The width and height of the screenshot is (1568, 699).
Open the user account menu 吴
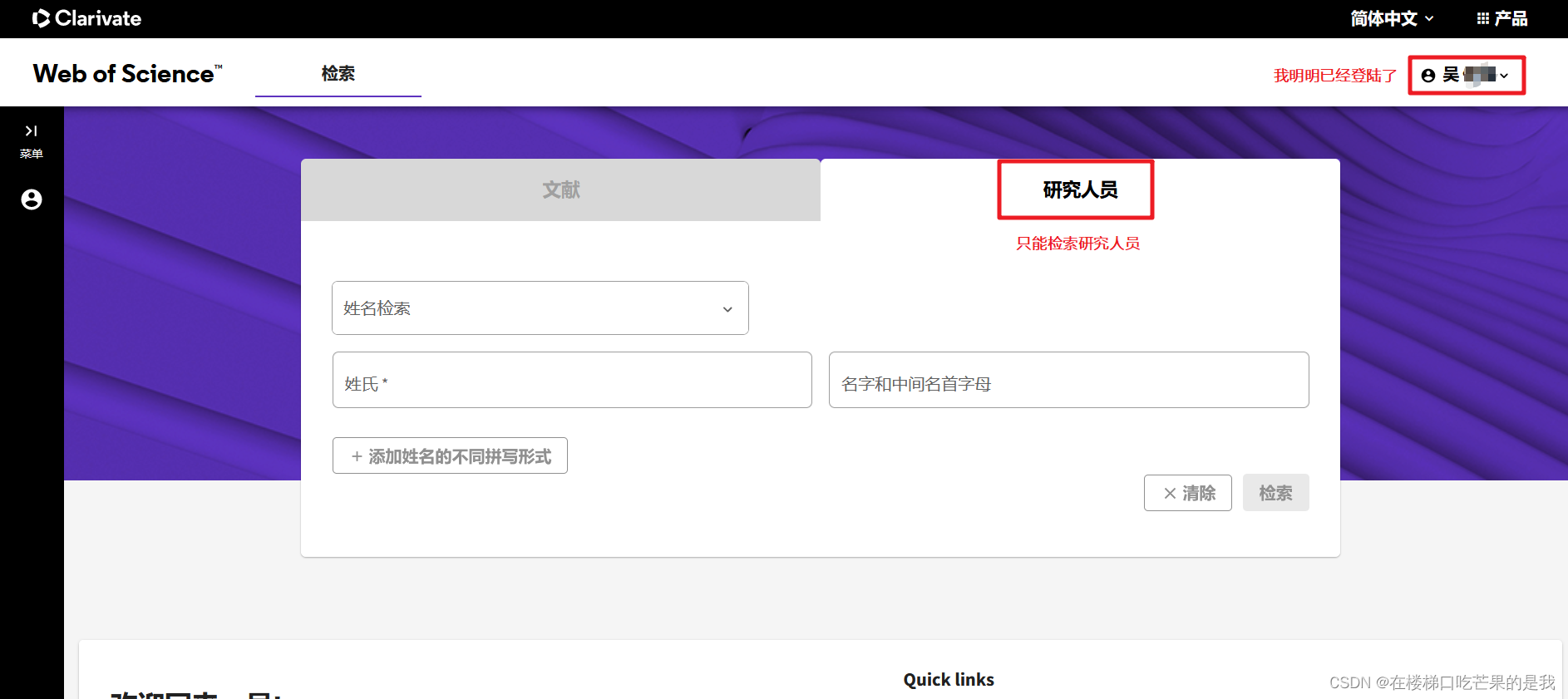tap(1467, 76)
